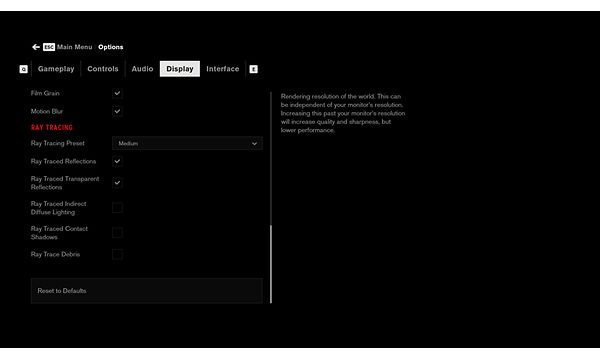The image size is (600, 360).
Task: Click the RAY TRACING section header
Action: click(52, 127)
